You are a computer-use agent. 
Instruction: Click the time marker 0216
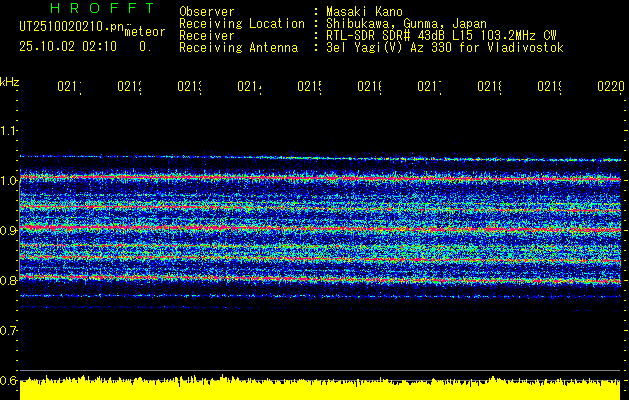click(370, 86)
